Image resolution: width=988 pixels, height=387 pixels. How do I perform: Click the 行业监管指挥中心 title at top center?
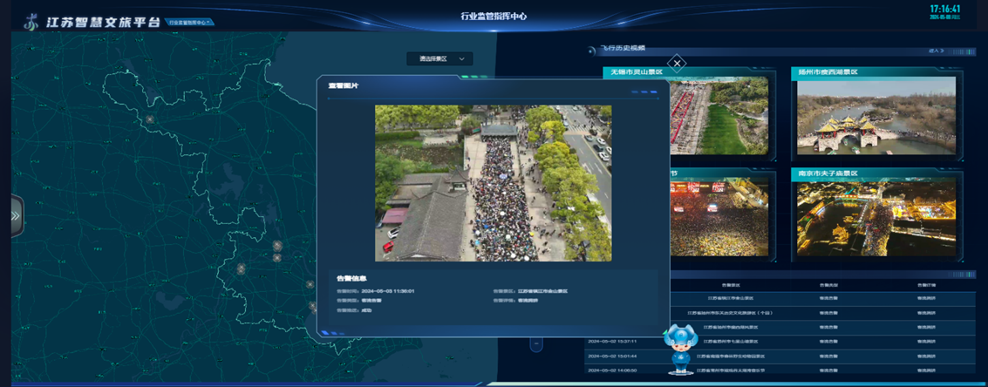pos(493,16)
